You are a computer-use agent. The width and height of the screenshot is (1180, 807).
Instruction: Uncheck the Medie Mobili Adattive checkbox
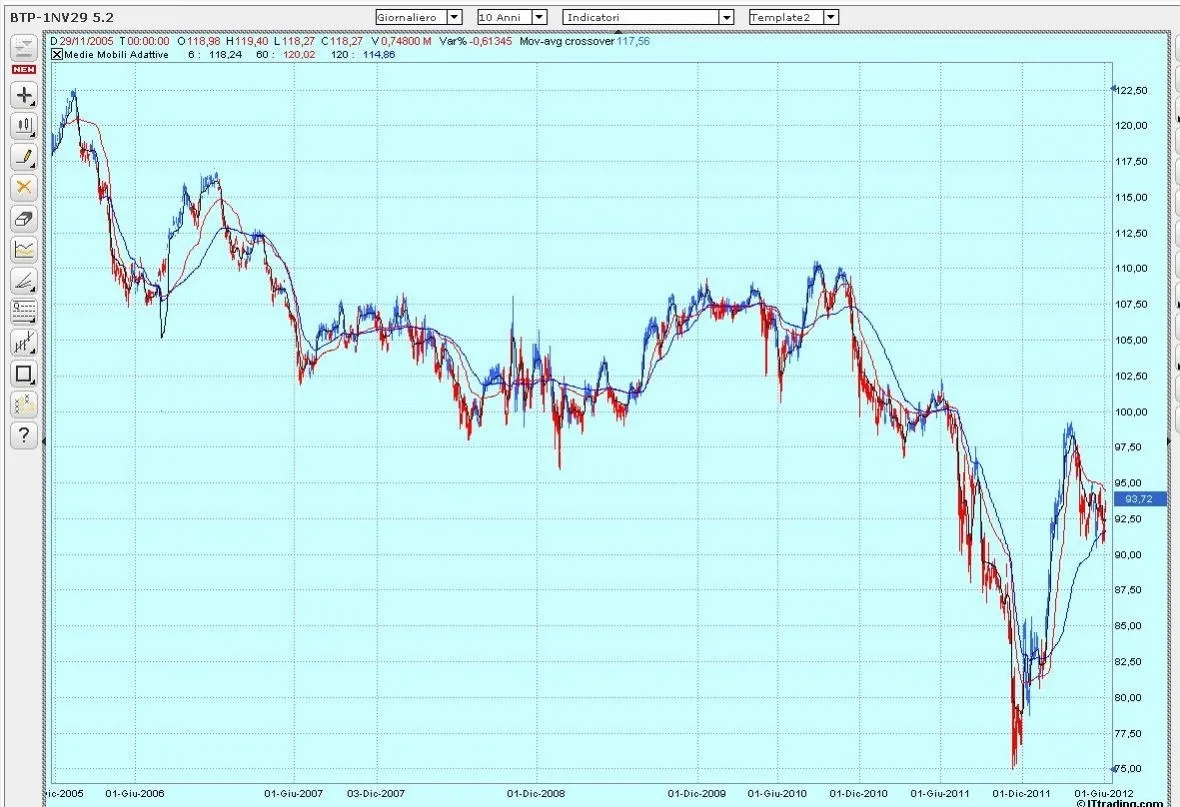click(x=57, y=54)
